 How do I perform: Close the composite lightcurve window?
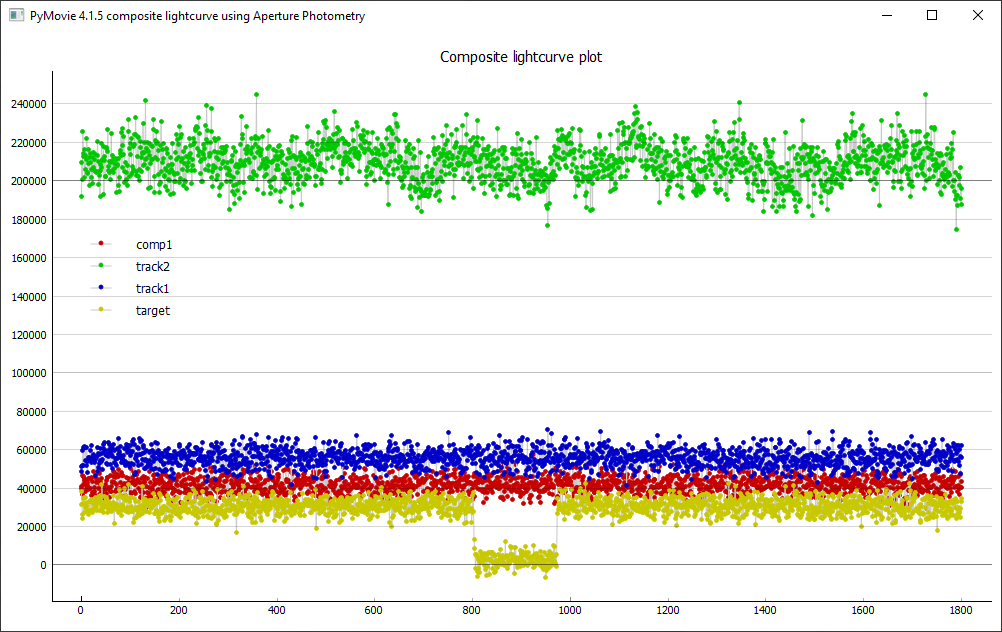pos(978,16)
